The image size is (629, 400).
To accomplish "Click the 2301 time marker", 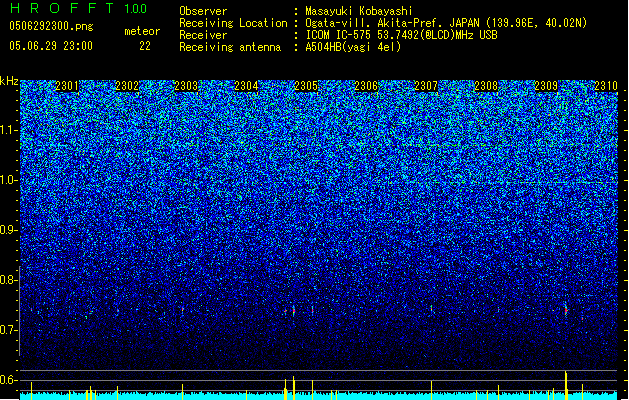I will [x=67, y=86].
